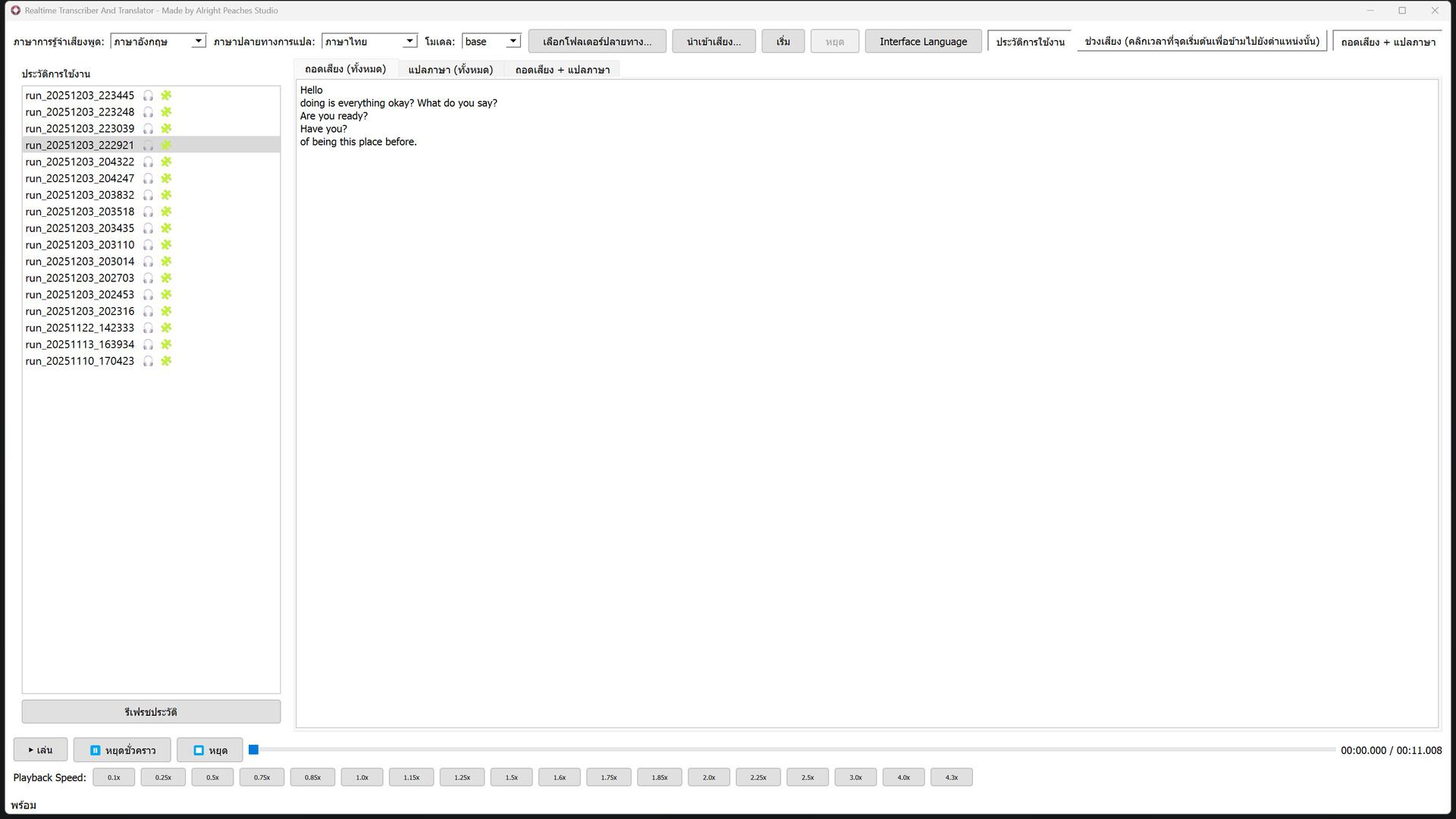1456x819 pixels.
Task: Switch to the ถอดเสียง + แปลภาษา tab
Action: pyautogui.click(x=562, y=69)
